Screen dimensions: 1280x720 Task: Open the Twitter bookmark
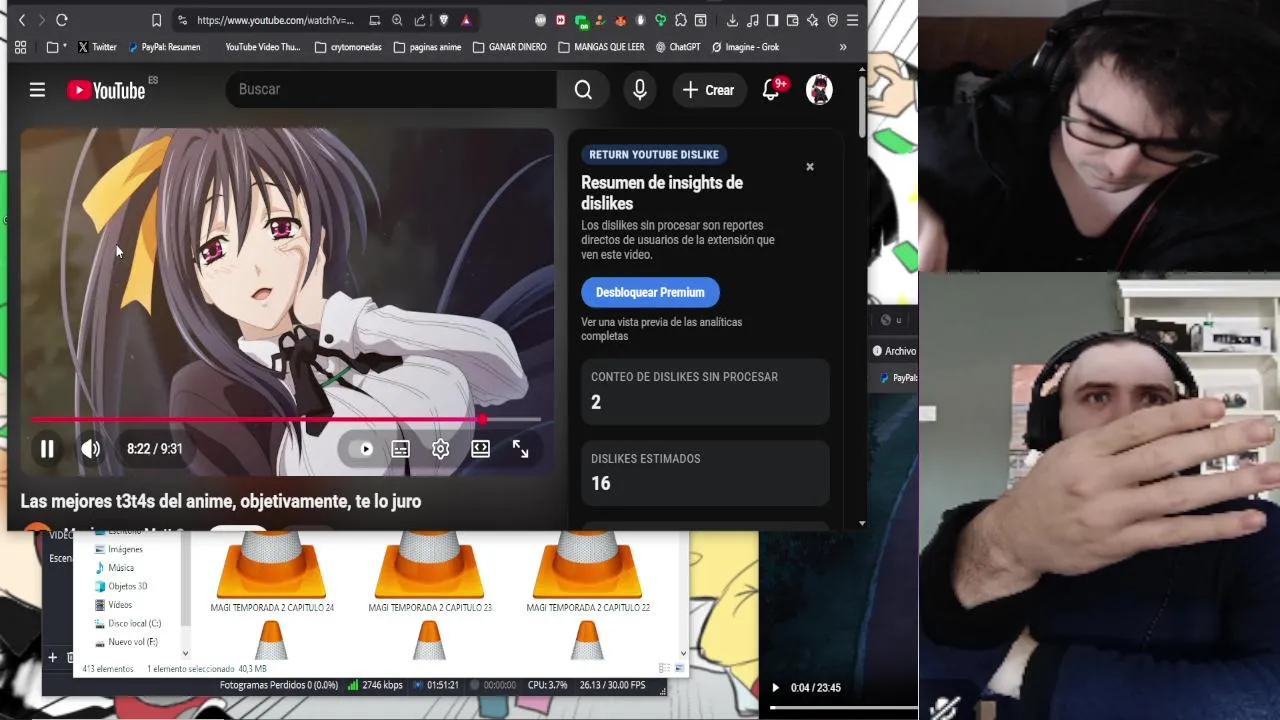click(x=97, y=47)
